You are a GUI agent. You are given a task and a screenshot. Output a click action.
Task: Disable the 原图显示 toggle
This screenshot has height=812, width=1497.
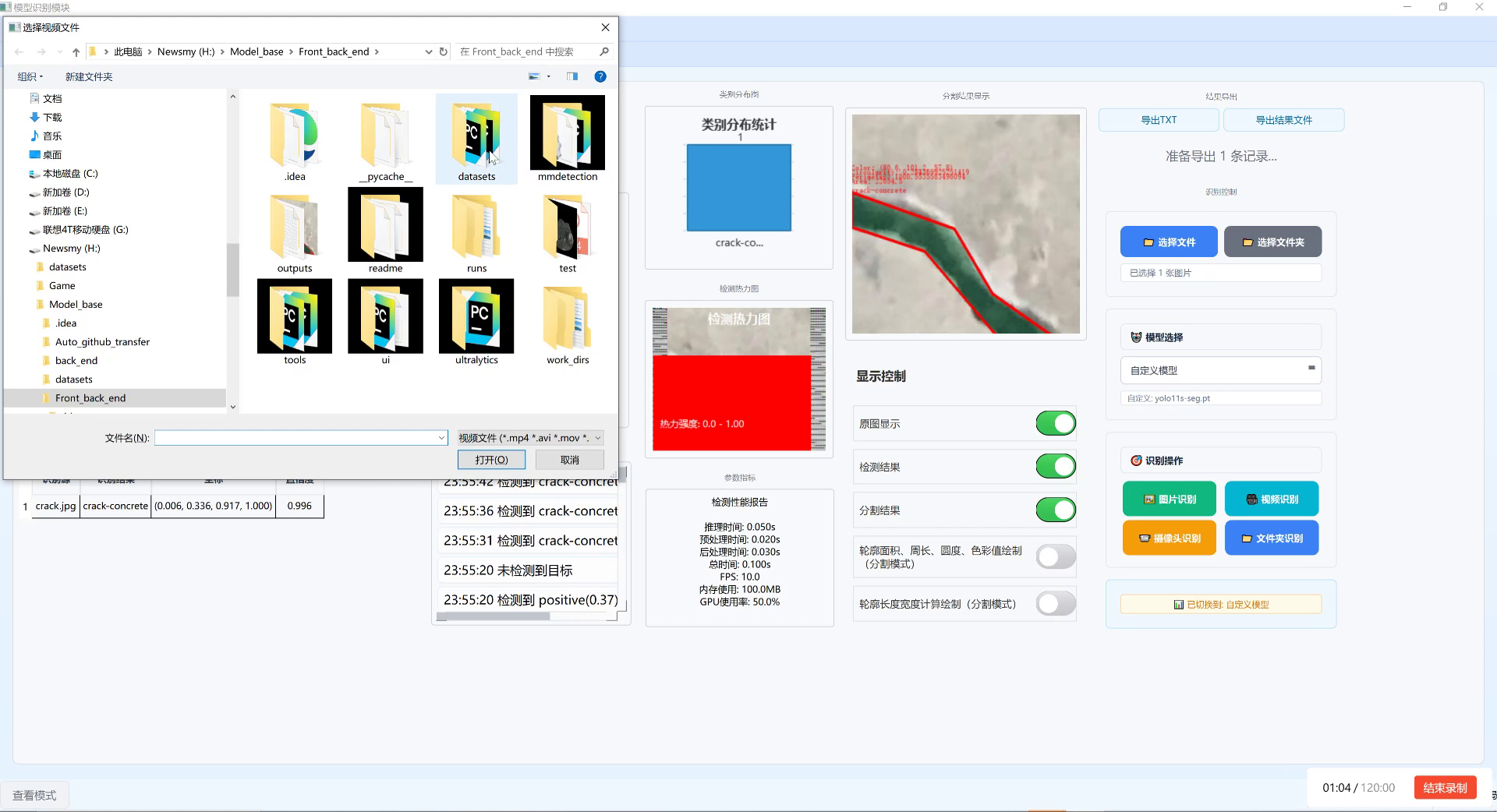[1054, 423]
